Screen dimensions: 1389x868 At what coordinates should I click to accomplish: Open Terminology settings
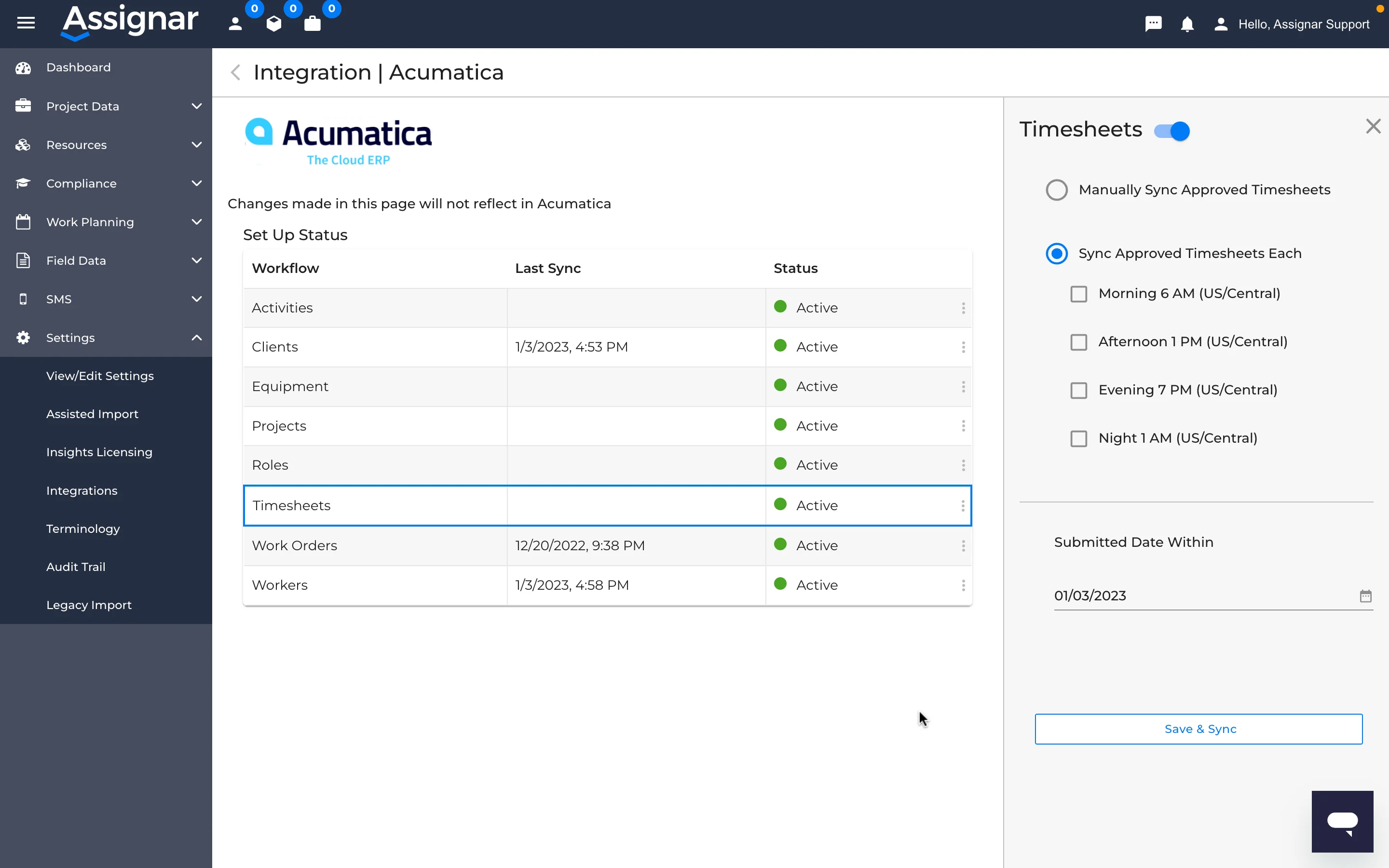coord(82,529)
